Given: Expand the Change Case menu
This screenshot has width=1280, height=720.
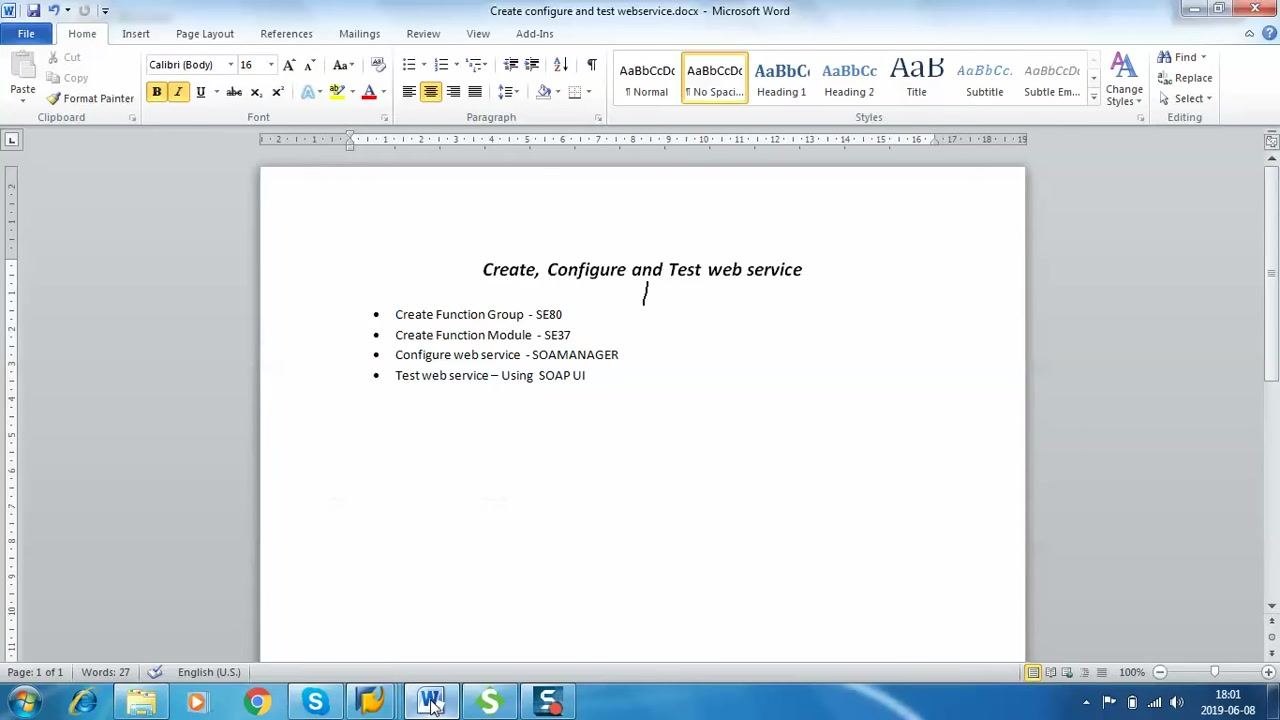Looking at the screenshot, I should point(343,65).
